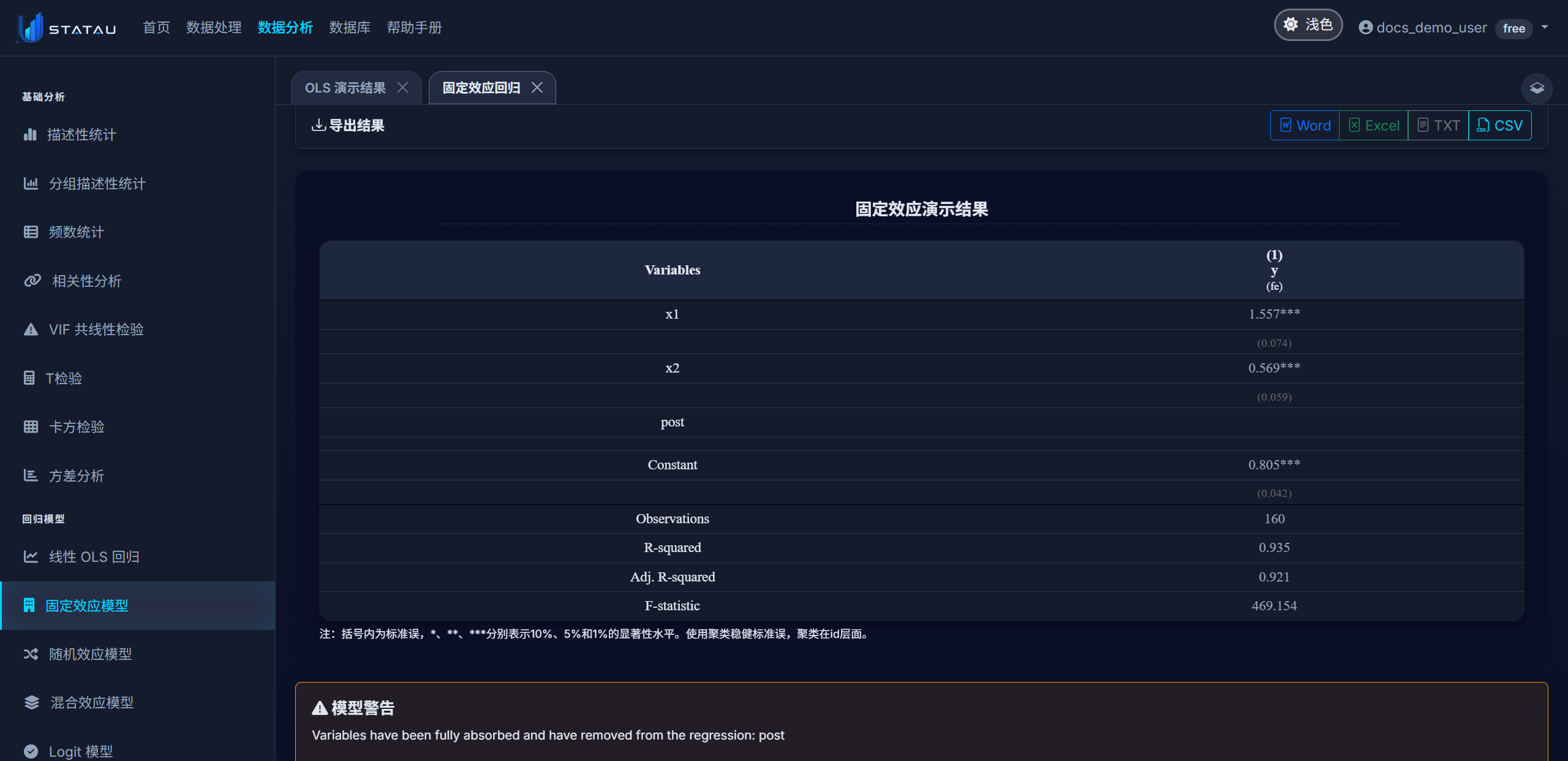This screenshot has width=1568, height=761.
Task: Select 固定效应模型 in the sidebar
Action: click(x=138, y=605)
